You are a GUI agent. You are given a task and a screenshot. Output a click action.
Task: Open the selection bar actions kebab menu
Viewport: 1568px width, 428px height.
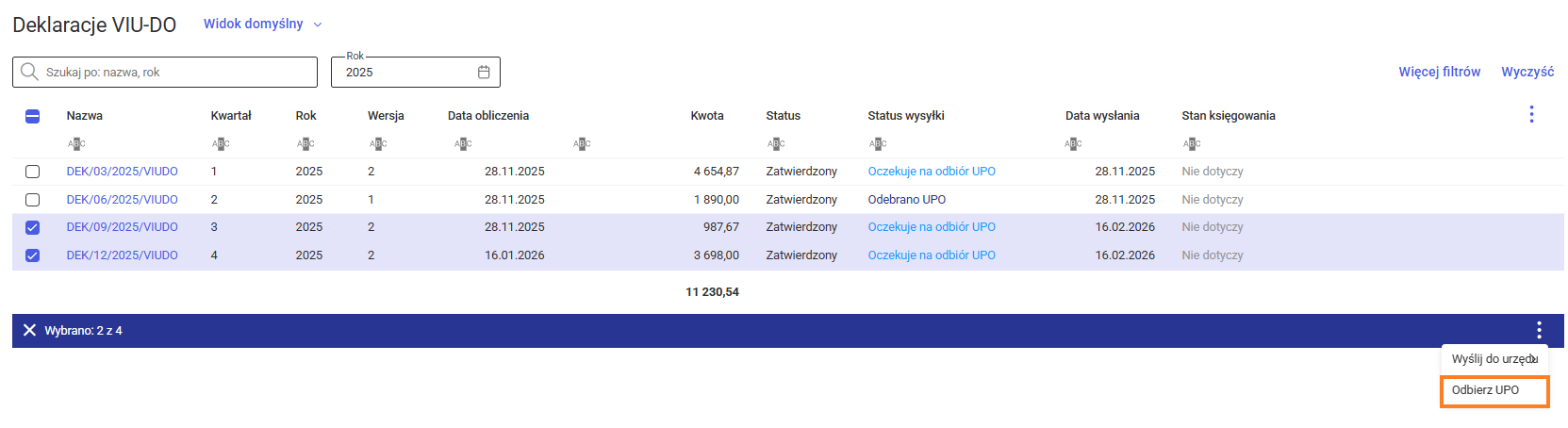(1539, 330)
